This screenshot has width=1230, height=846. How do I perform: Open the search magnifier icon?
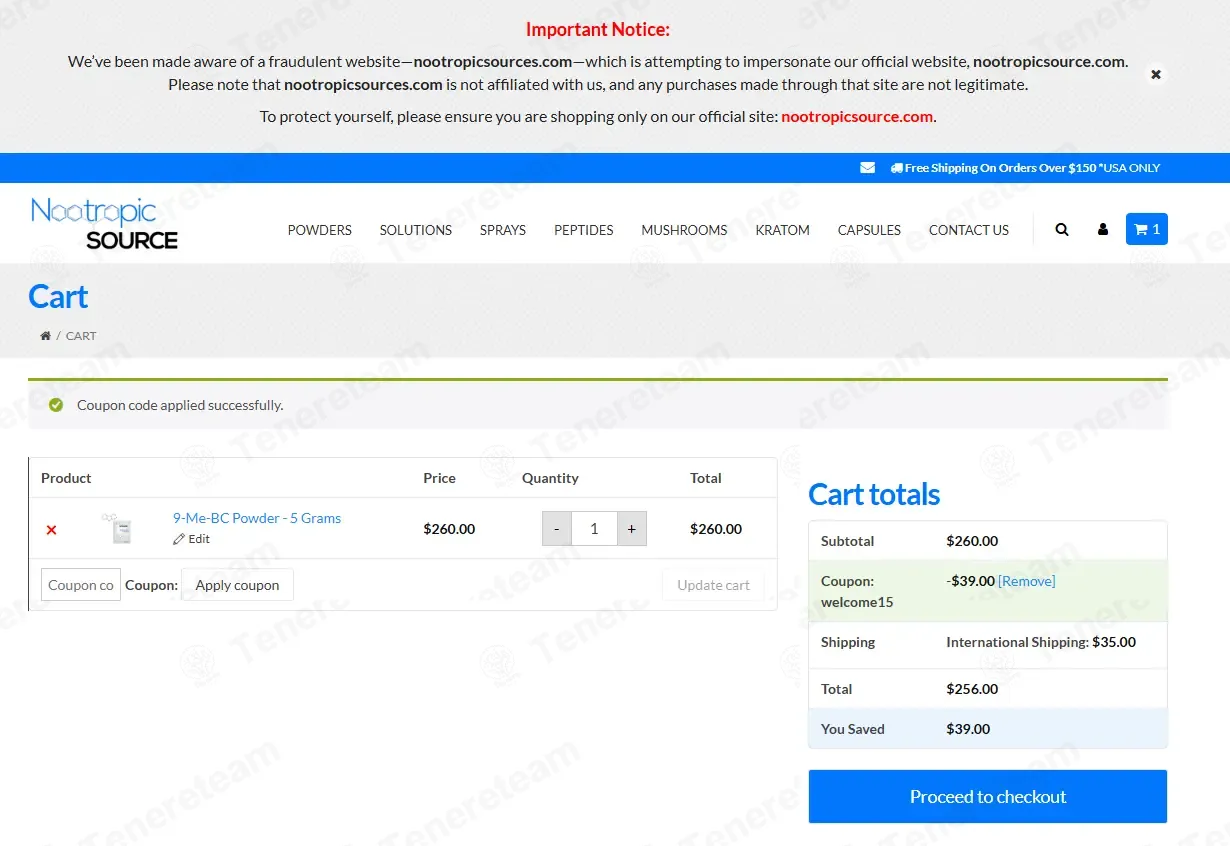point(1062,229)
